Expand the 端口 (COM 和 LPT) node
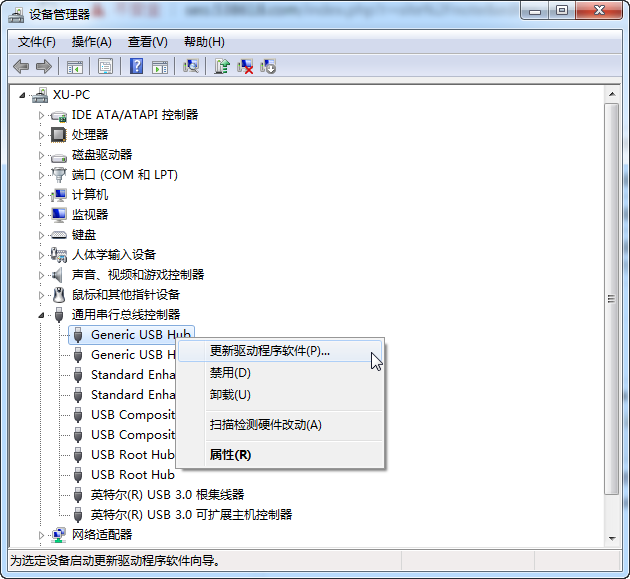 click(x=41, y=175)
